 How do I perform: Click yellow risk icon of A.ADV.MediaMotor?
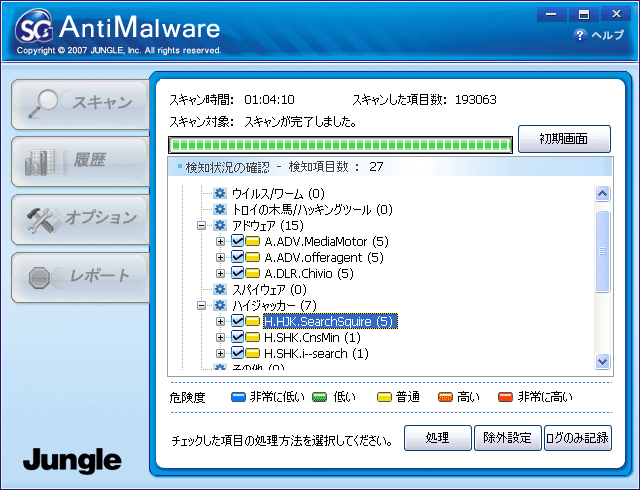click(x=253, y=241)
